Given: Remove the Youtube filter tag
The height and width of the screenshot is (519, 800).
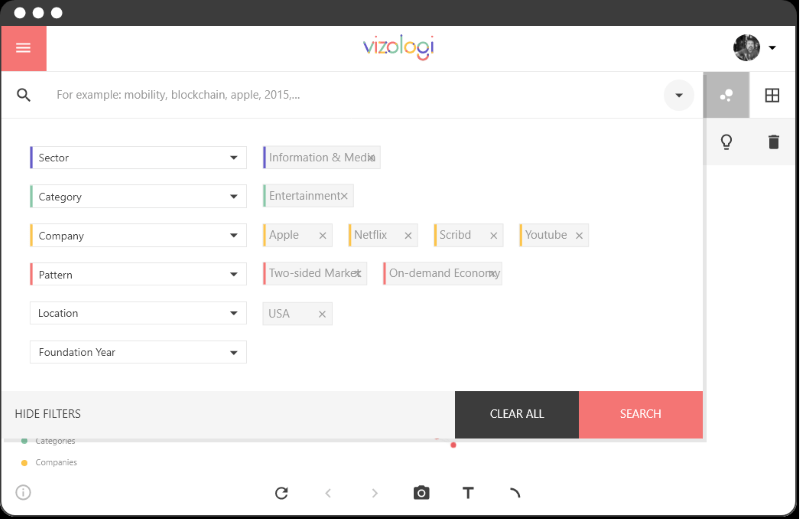Looking at the screenshot, I should pos(579,236).
